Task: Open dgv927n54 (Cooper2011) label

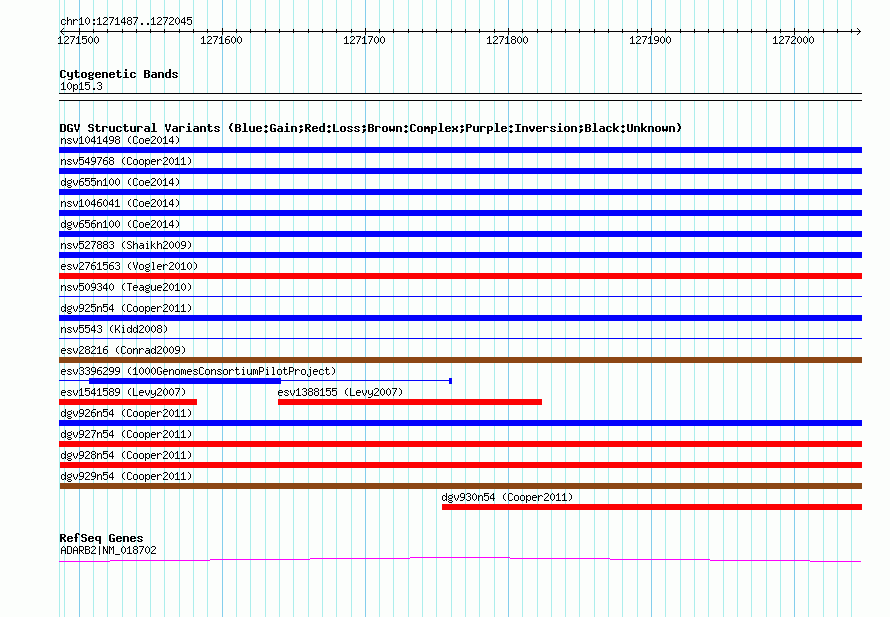Action: pos(126,434)
